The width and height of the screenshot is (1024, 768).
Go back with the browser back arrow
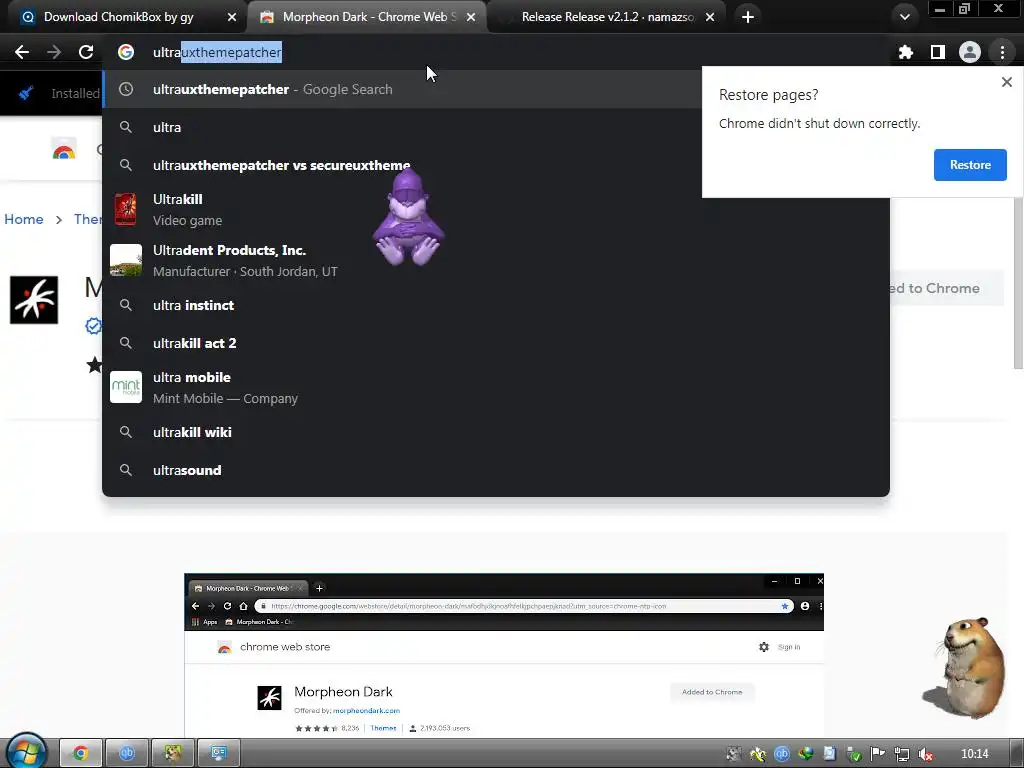22,52
